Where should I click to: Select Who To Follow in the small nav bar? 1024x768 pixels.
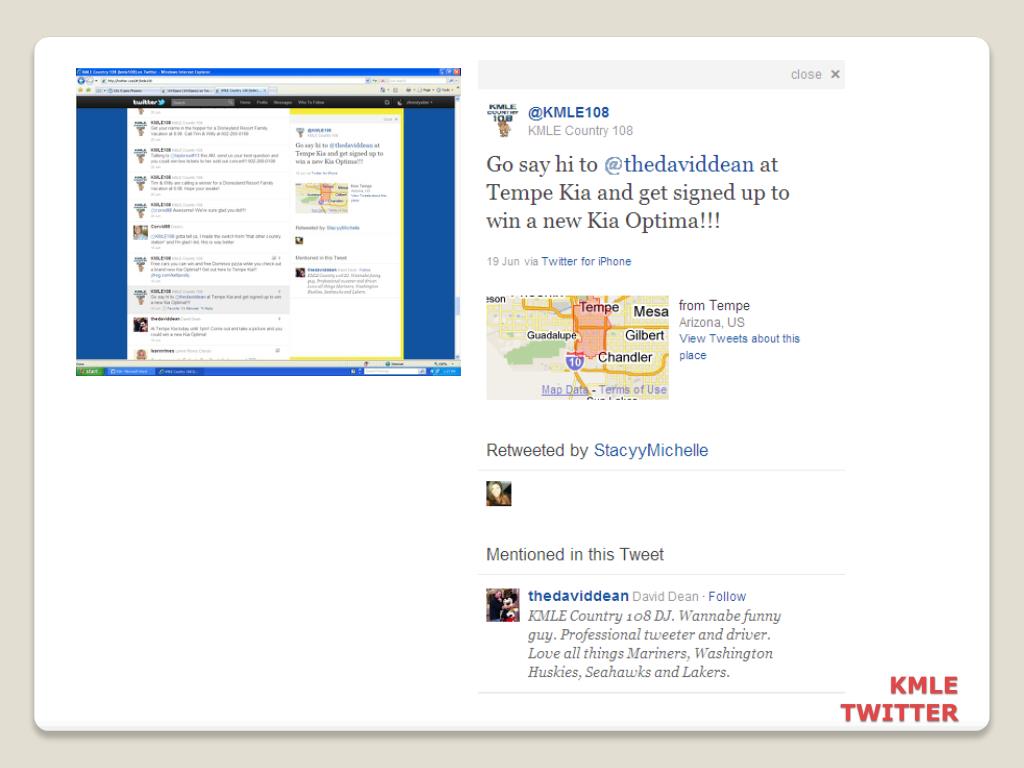[x=311, y=103]
